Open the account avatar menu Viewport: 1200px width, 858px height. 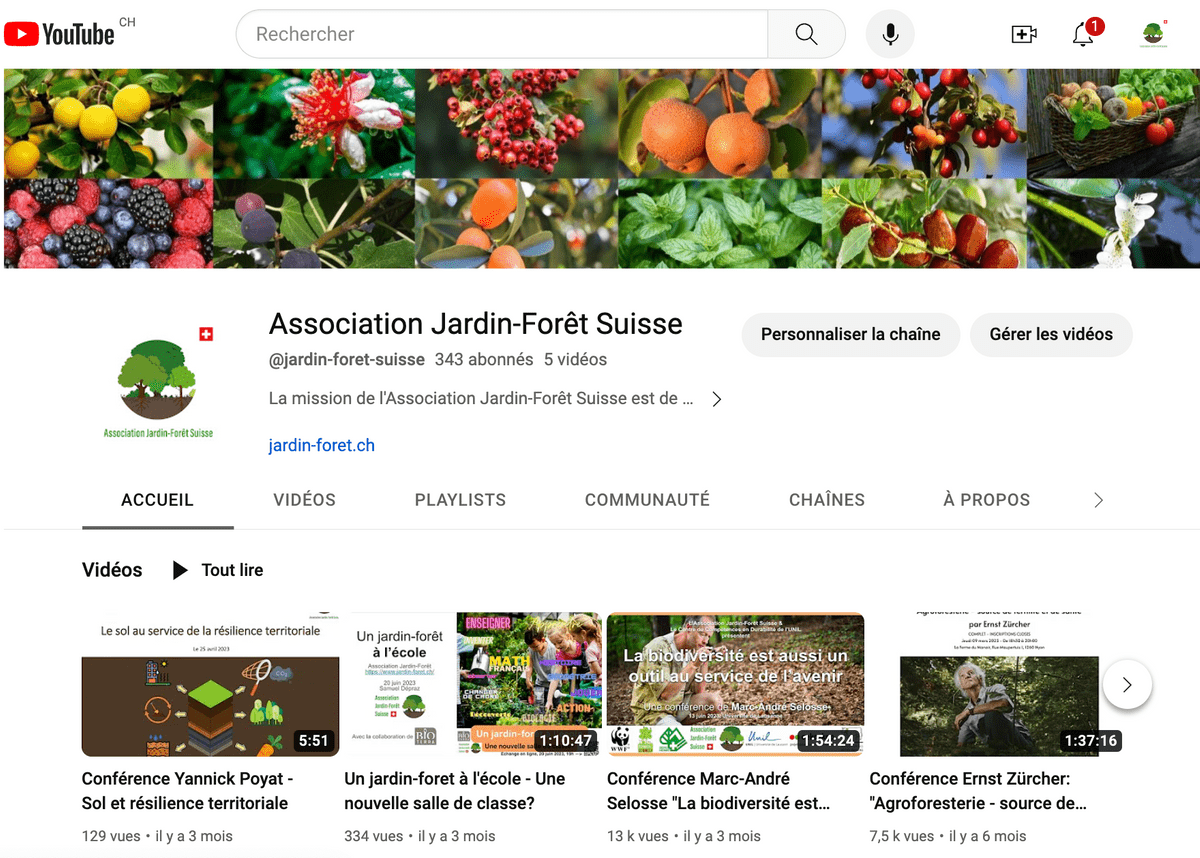(1153, 34)
